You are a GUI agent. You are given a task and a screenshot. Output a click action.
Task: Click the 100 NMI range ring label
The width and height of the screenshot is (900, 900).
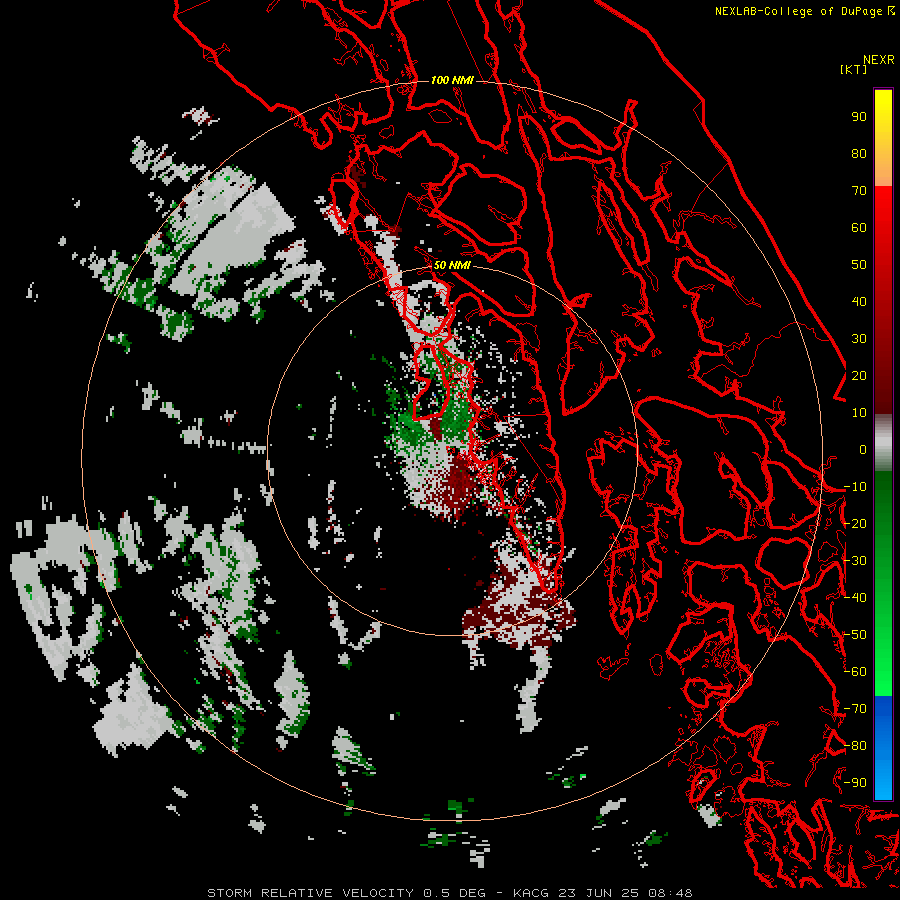[x=452, y=80]
